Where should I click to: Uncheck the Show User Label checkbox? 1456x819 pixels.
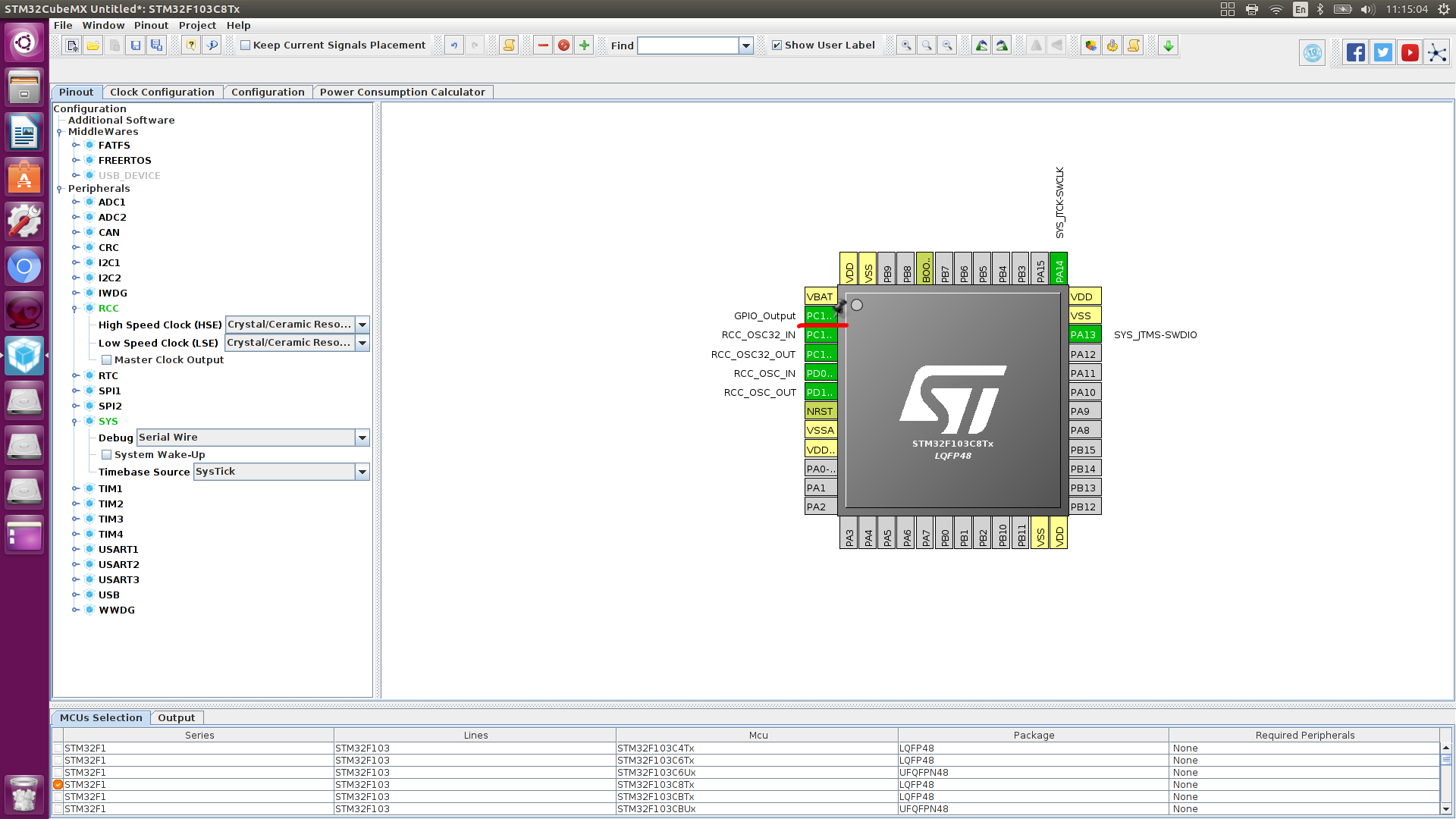[777, 45]
